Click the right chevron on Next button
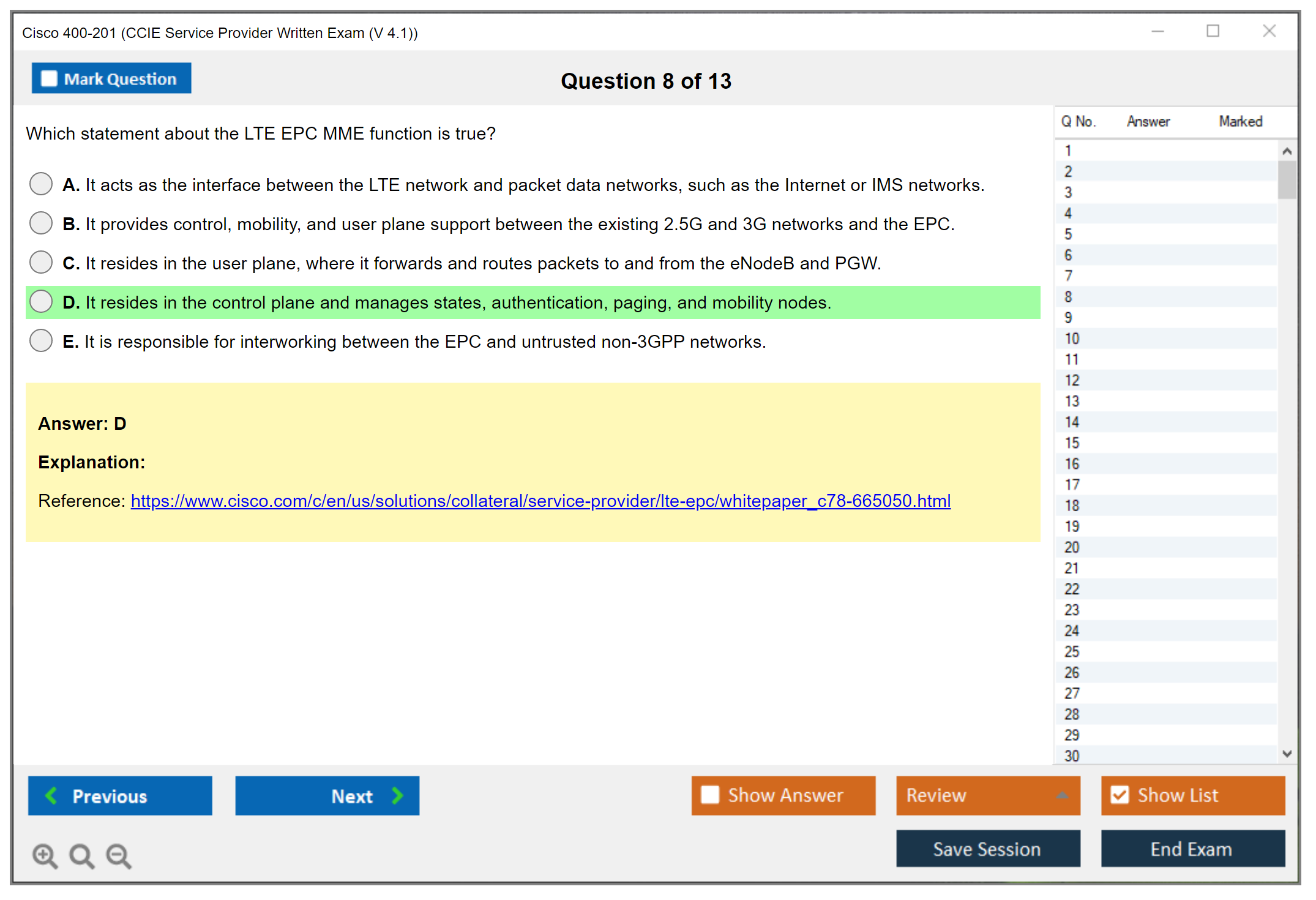The width and height of the screenshot is (1316, 900). [x=398, y=795]
